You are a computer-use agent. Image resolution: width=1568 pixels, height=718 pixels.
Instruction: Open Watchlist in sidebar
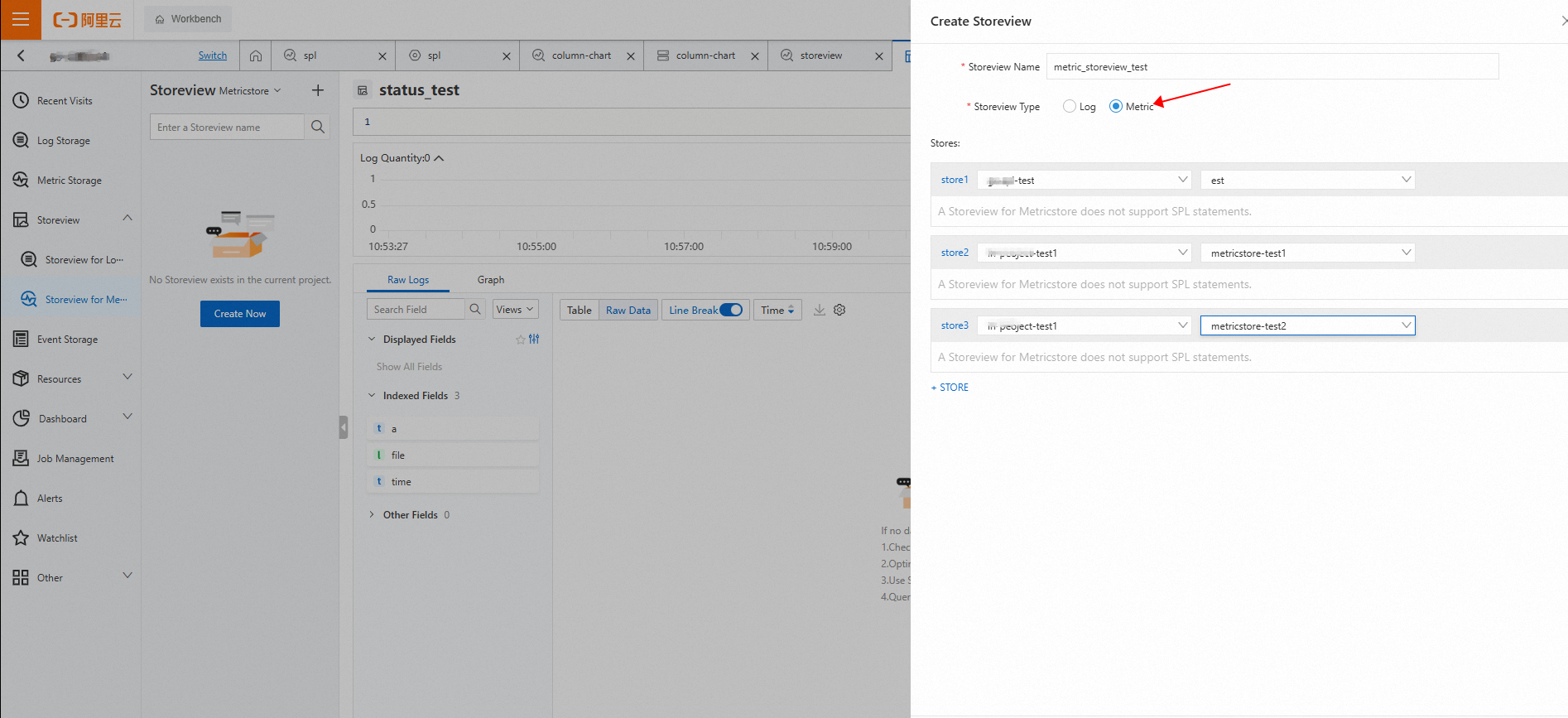[57, 538]
